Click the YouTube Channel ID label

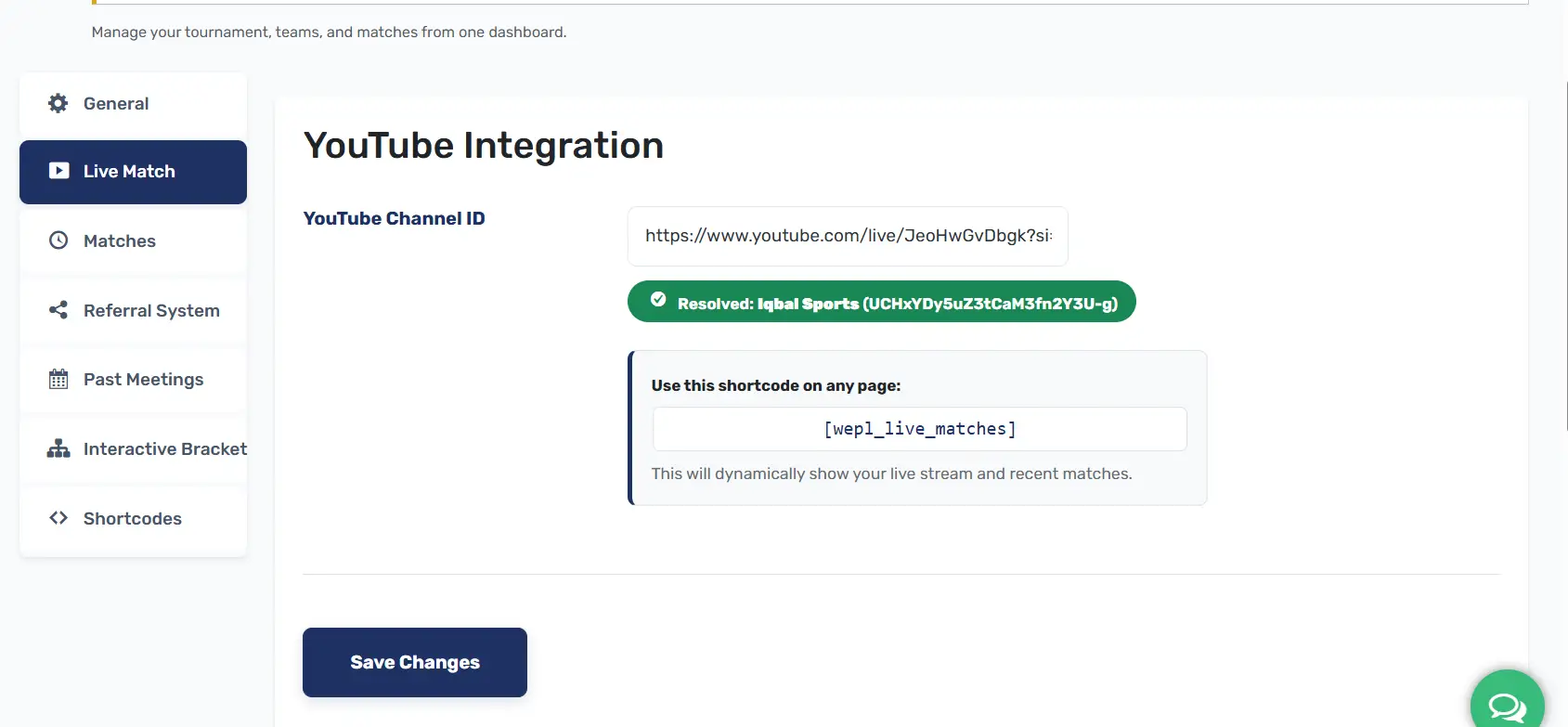(394, 218)
